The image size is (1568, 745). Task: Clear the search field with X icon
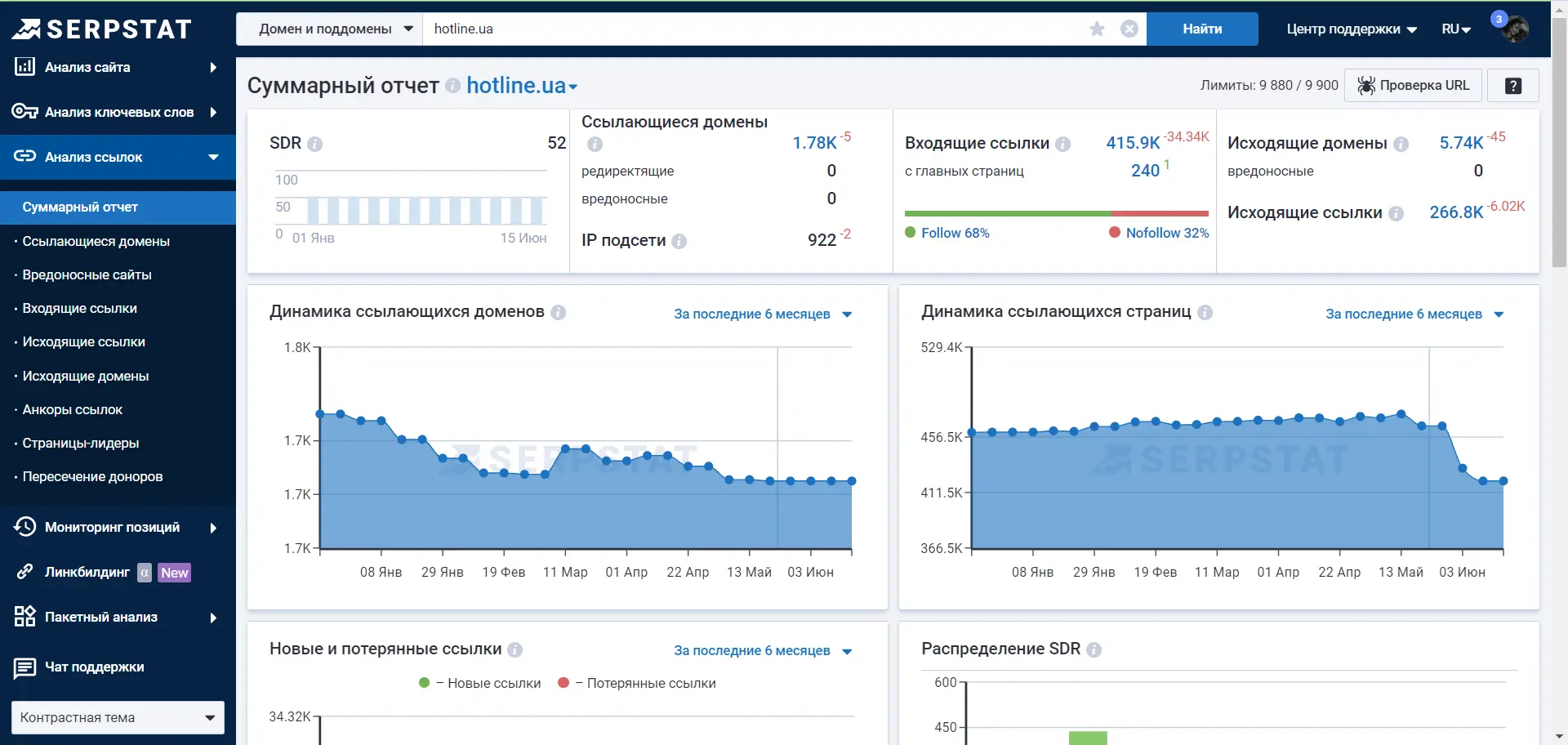[x=1129, y=29]
